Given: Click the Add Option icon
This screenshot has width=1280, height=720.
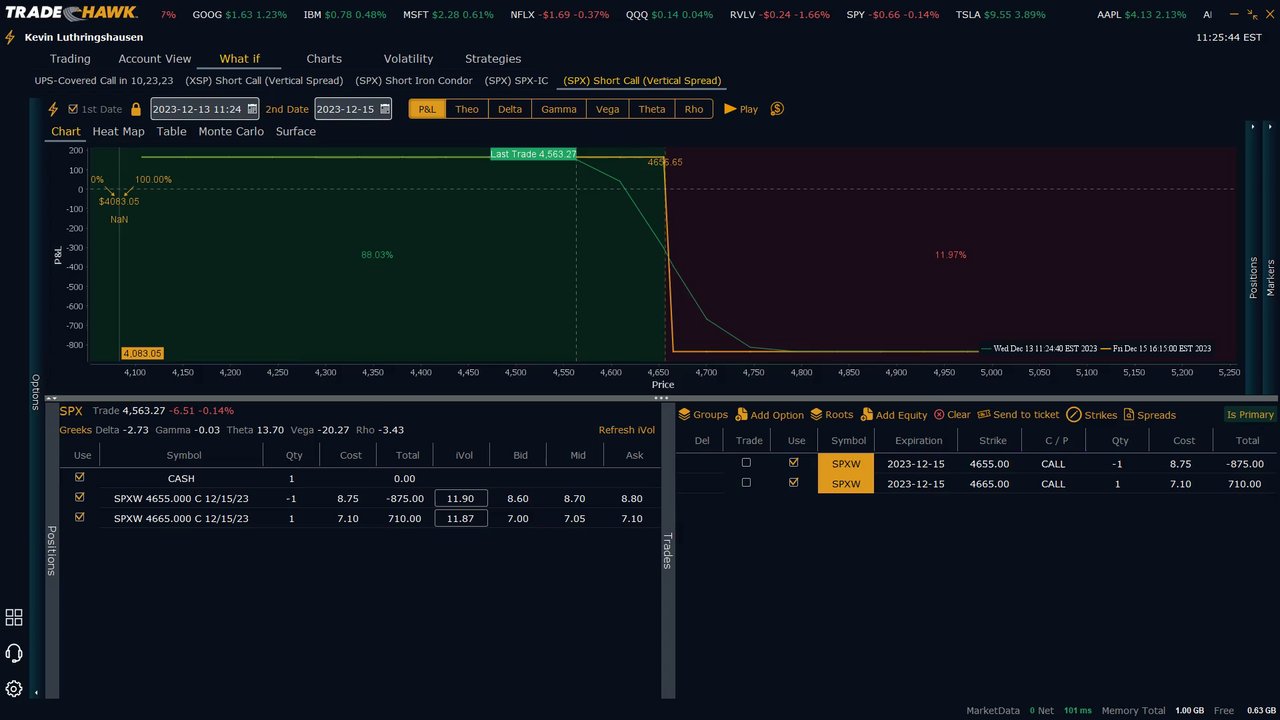Looking at the screenshot, I should point(741,414).
